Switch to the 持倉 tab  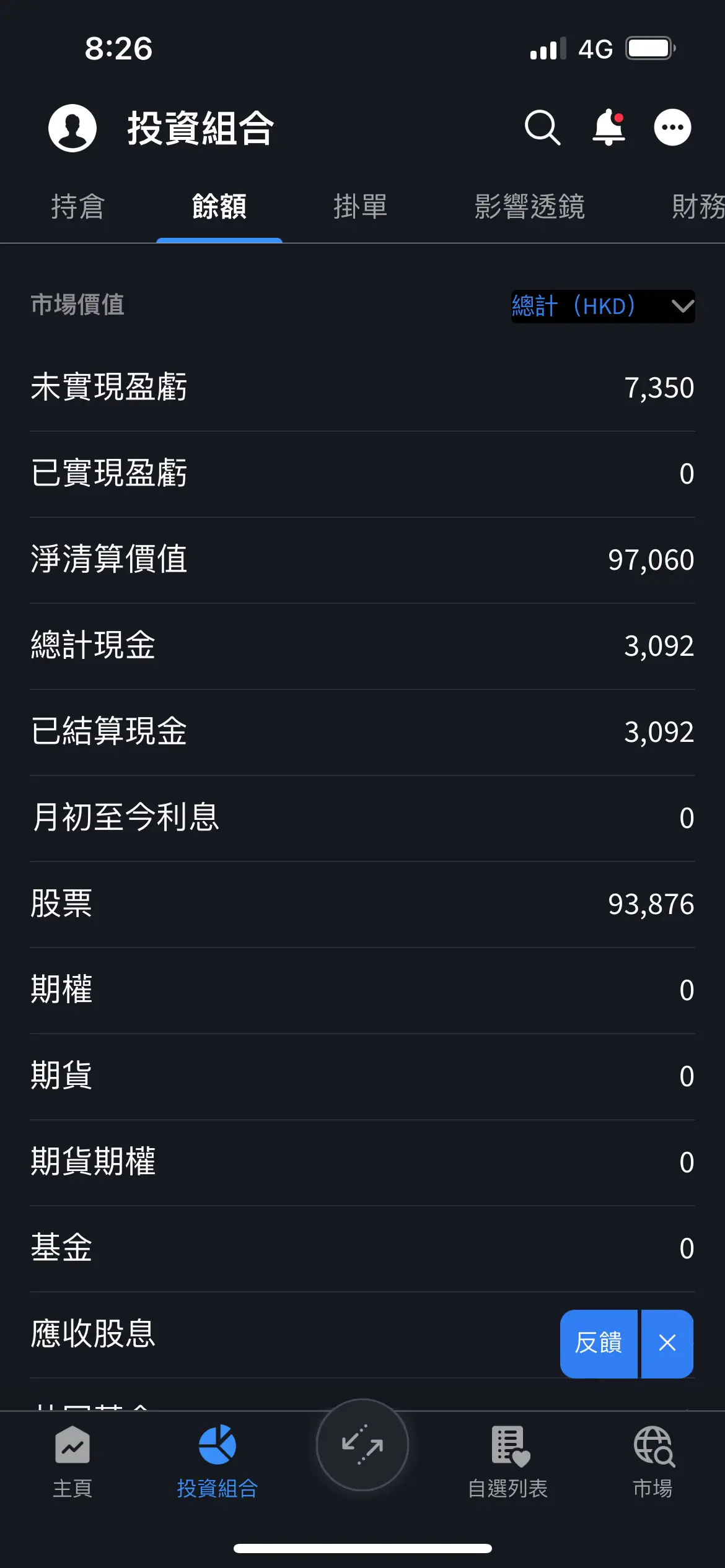click(78, 206)
